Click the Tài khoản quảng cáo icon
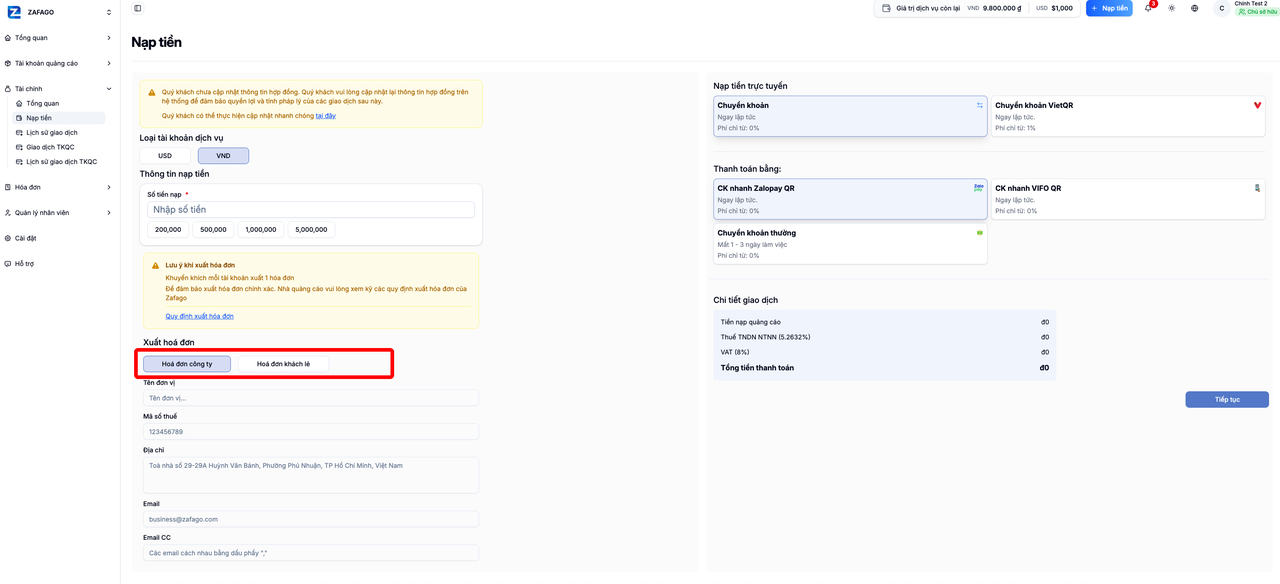The image size is (1280, 584). [8, 63]
